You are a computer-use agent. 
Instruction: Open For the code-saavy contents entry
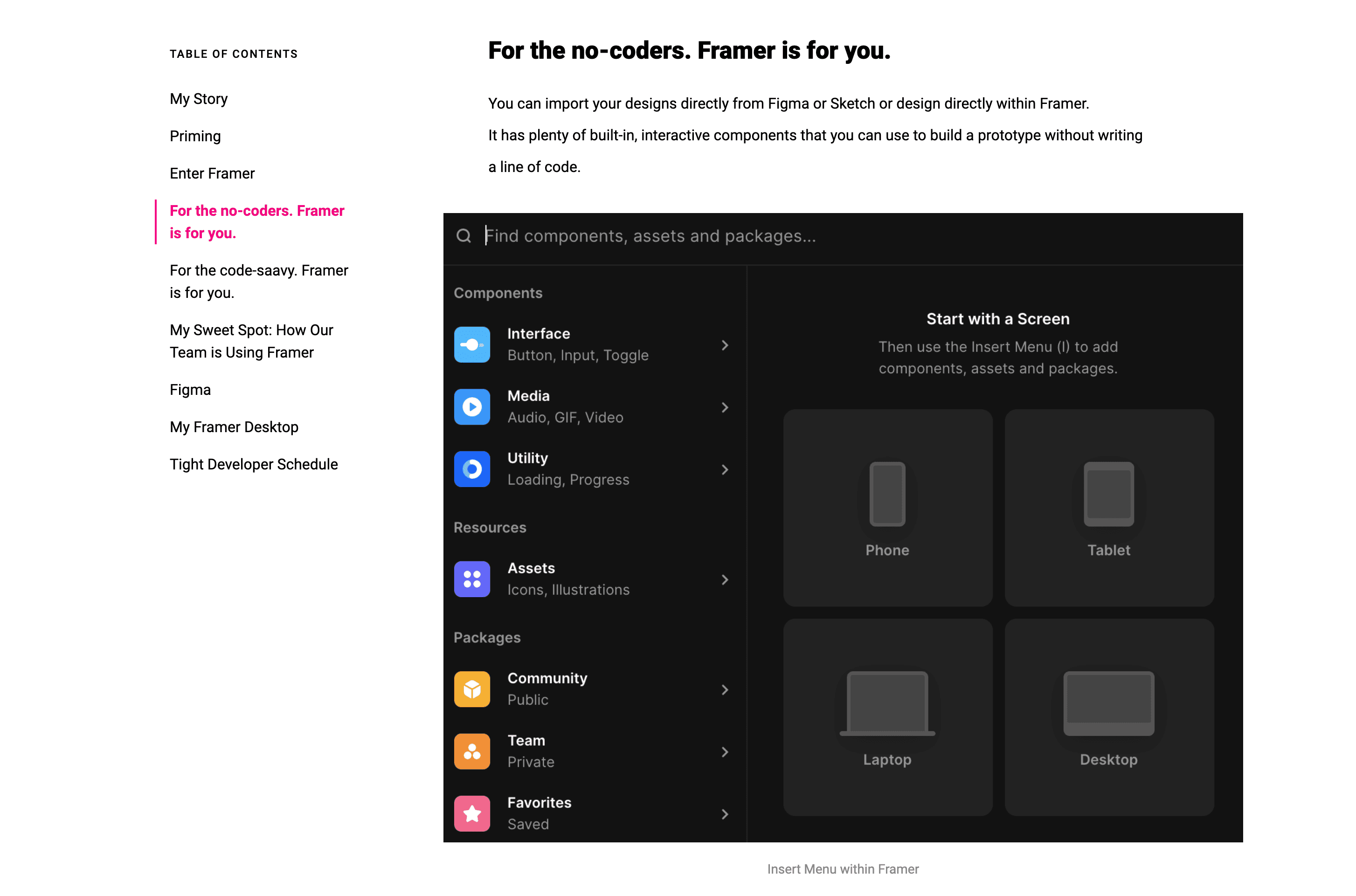[258, 281]
